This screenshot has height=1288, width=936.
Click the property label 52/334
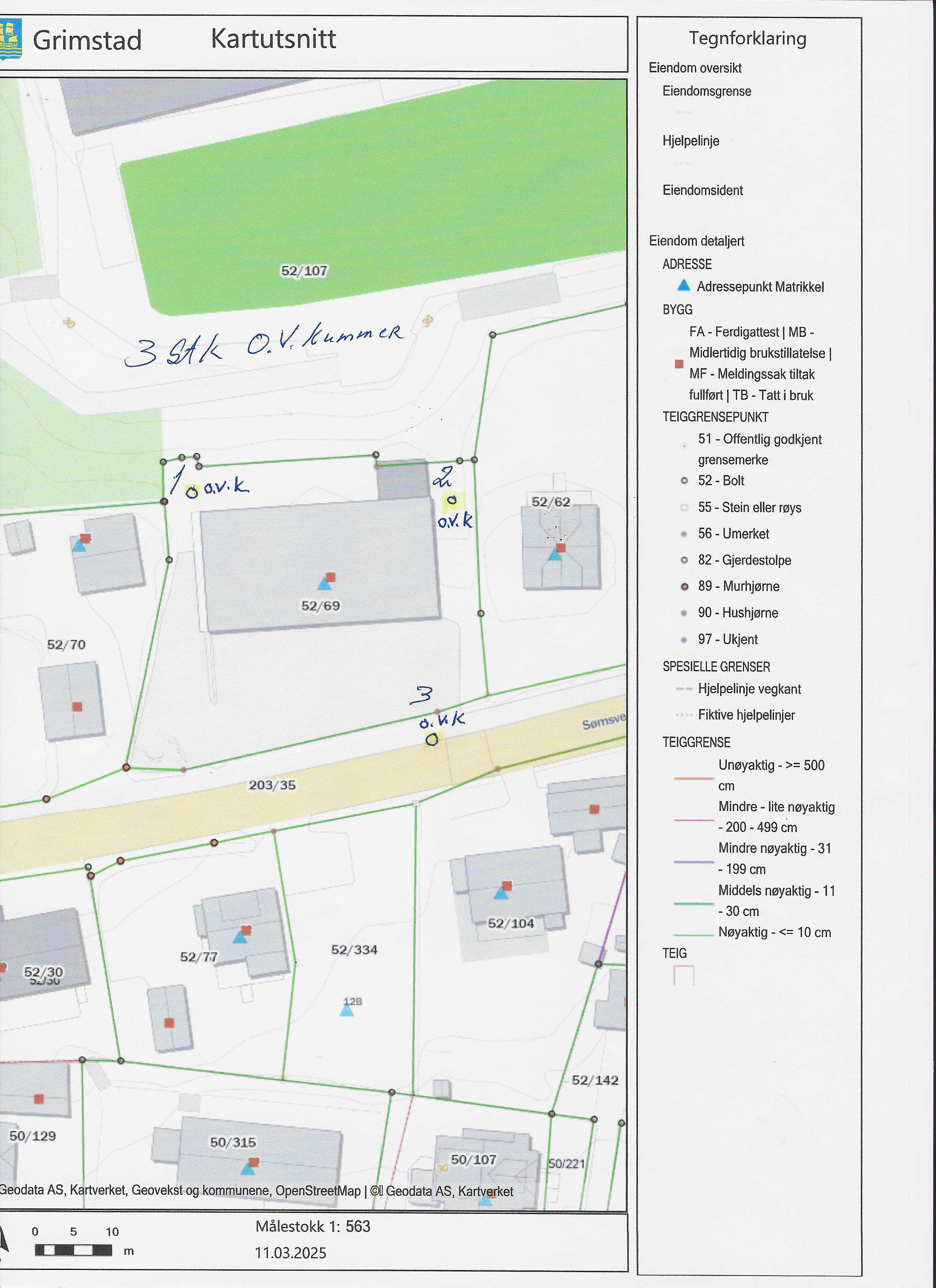354,949
